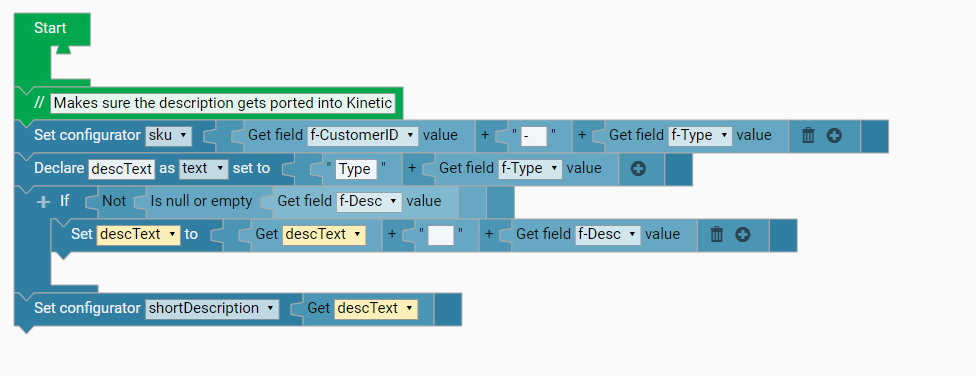Click the descText variable name field in Declare

pyautogui.click(x=121, y=169)
